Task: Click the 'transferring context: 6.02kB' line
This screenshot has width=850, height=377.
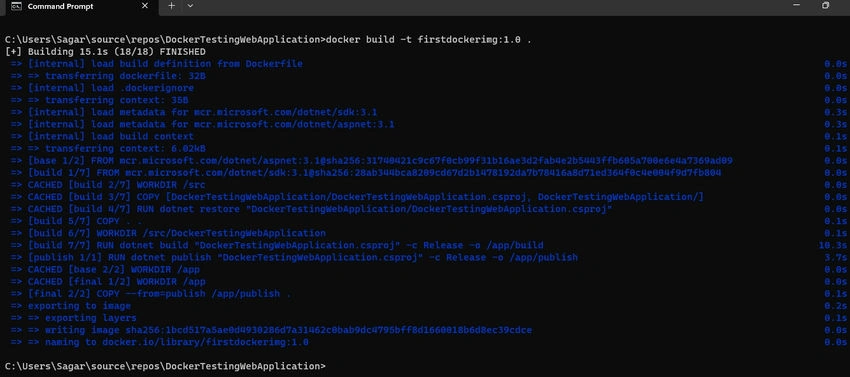Action: (108, 149)
